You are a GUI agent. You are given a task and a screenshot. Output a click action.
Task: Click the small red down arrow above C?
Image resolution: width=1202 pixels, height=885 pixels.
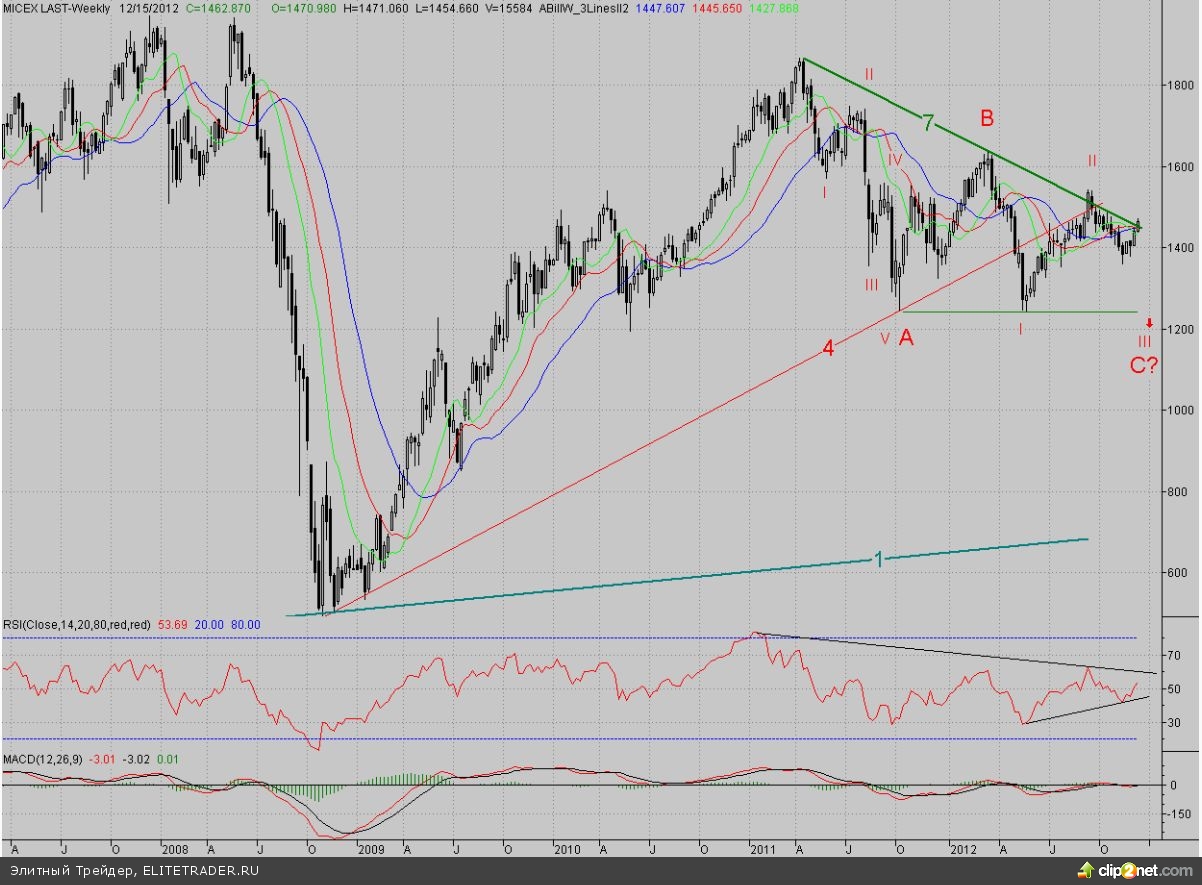coord(1150,323)
